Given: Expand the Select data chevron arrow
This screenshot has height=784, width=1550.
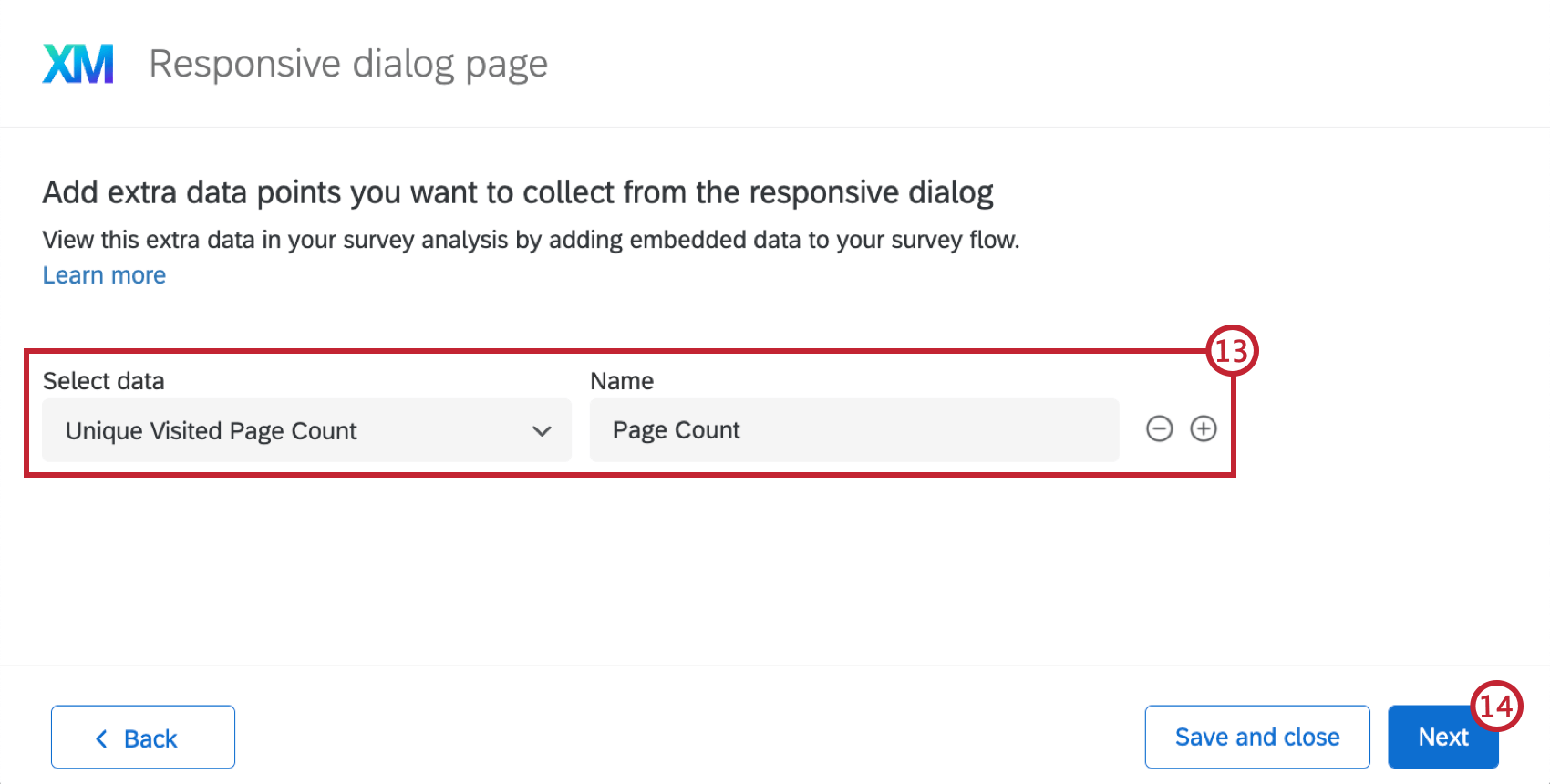Looking at the screenshot, I should [x=542, y=431].
